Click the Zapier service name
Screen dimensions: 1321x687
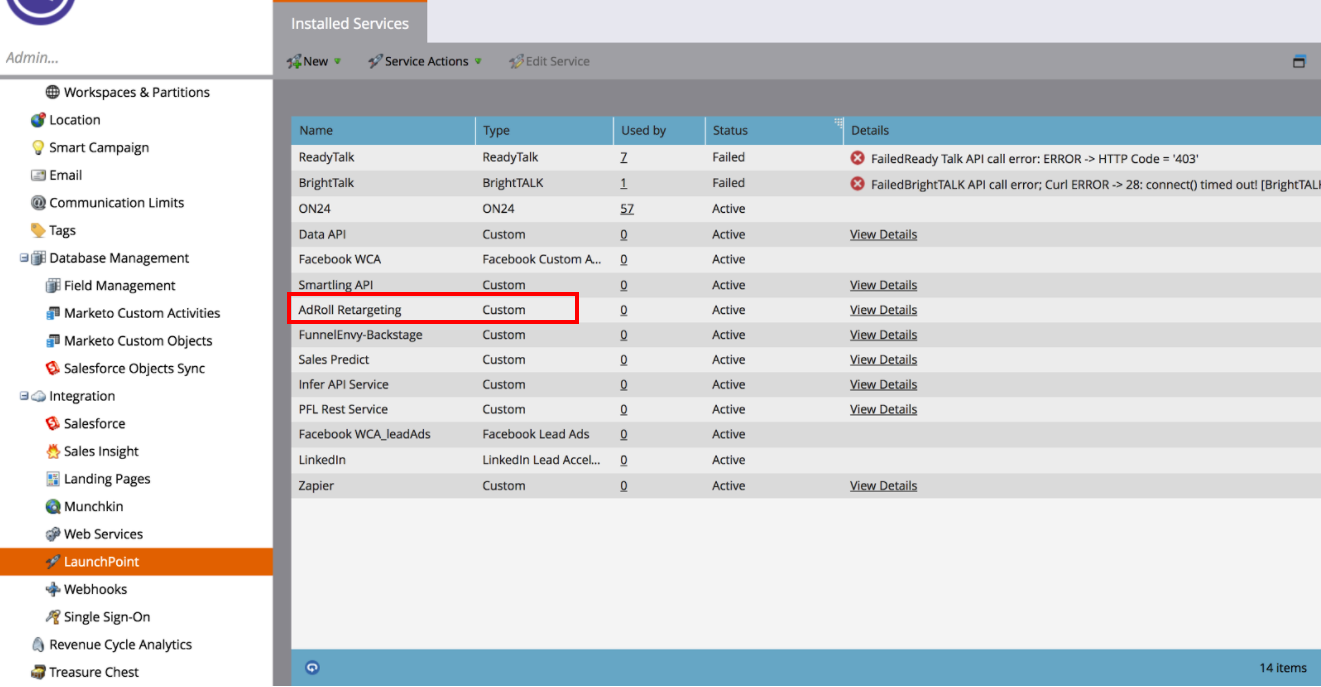316,486
